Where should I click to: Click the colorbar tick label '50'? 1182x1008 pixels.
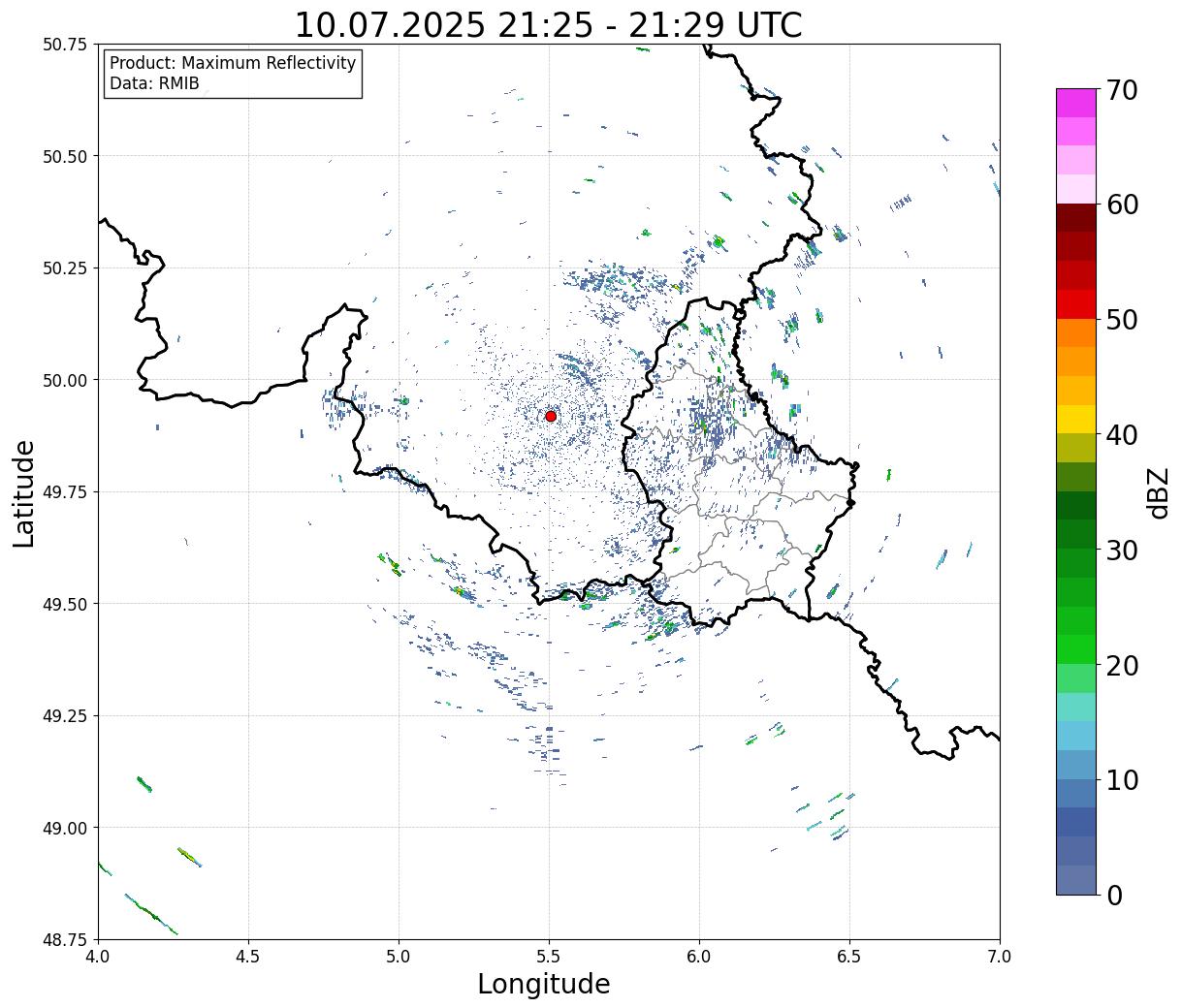[x=1122, y=320]
